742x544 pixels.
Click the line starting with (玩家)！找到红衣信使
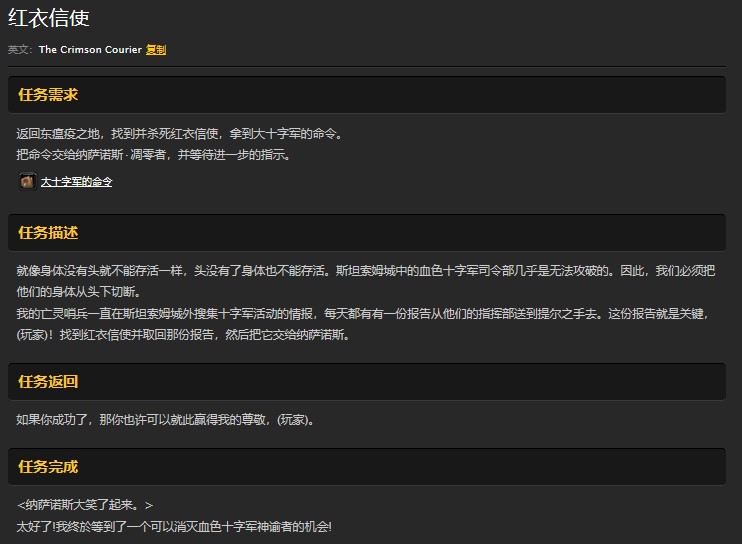point(183,335)
